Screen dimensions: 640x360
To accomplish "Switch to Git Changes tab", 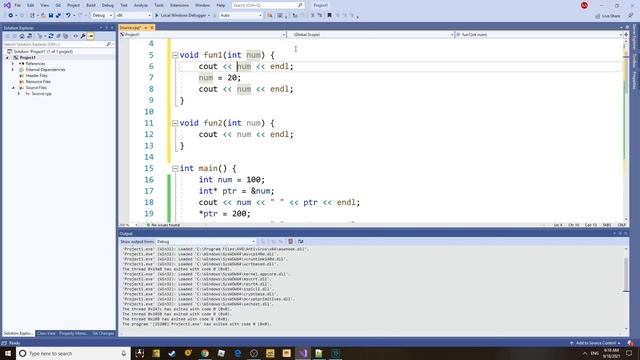I will coord(103,333).
